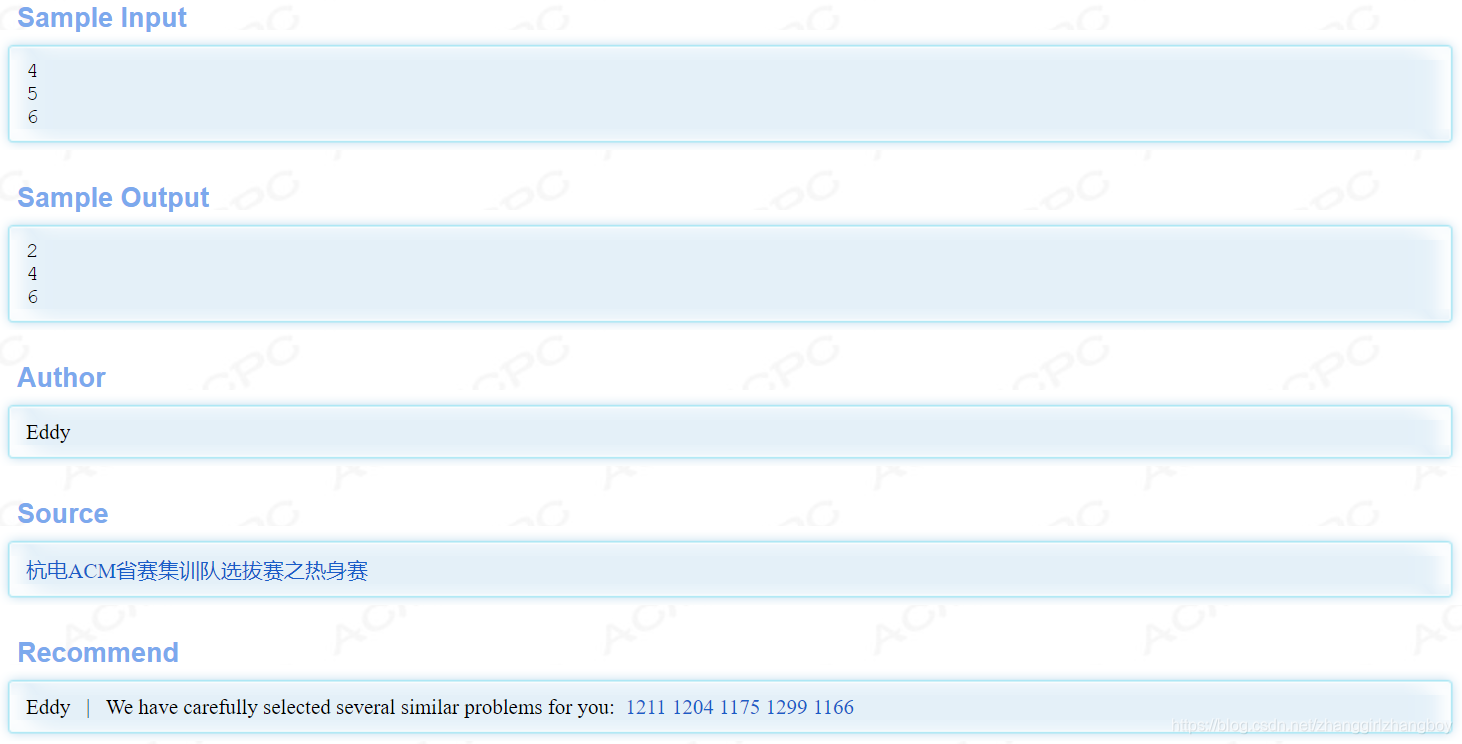This screenshot has width=1462, height=744.
Task: Select the sample output value 6
Action: click(x=33, y=297)
